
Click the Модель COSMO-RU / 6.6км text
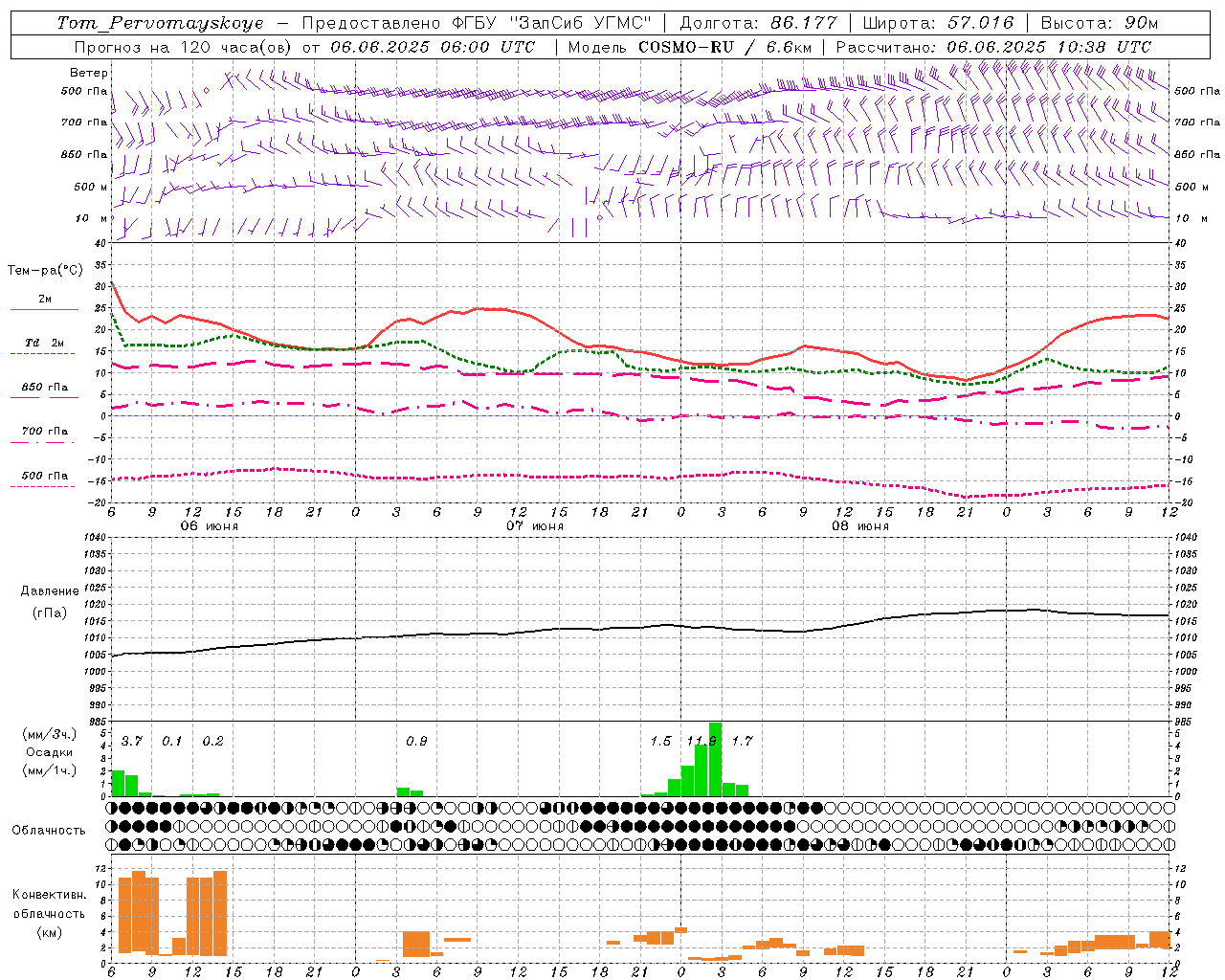(x=689, y=46)
